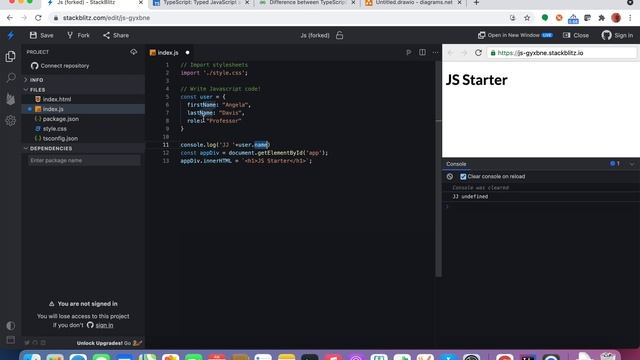Click line 11 console.log code
The width and height of the screenshot is (640, 360).
coord(225,145)
